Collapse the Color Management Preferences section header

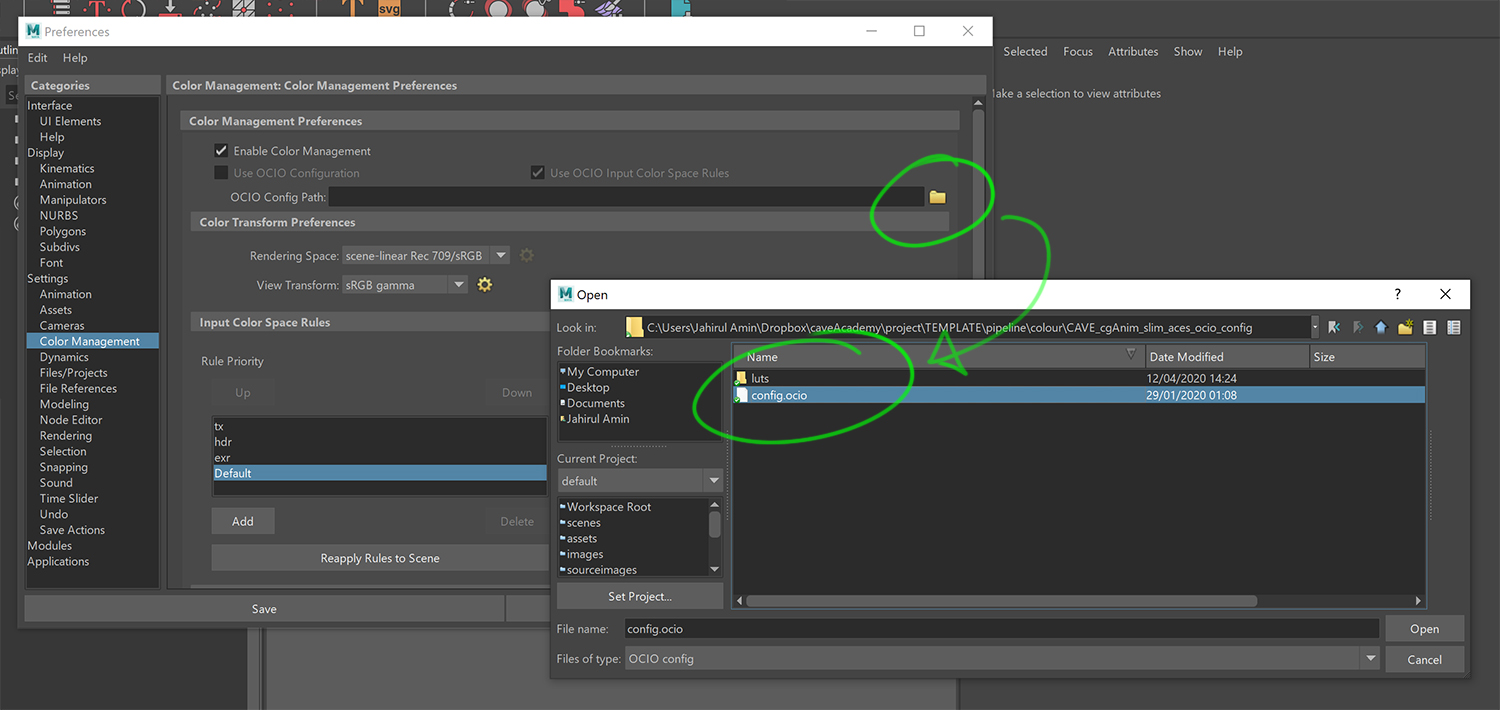(569, 121)
